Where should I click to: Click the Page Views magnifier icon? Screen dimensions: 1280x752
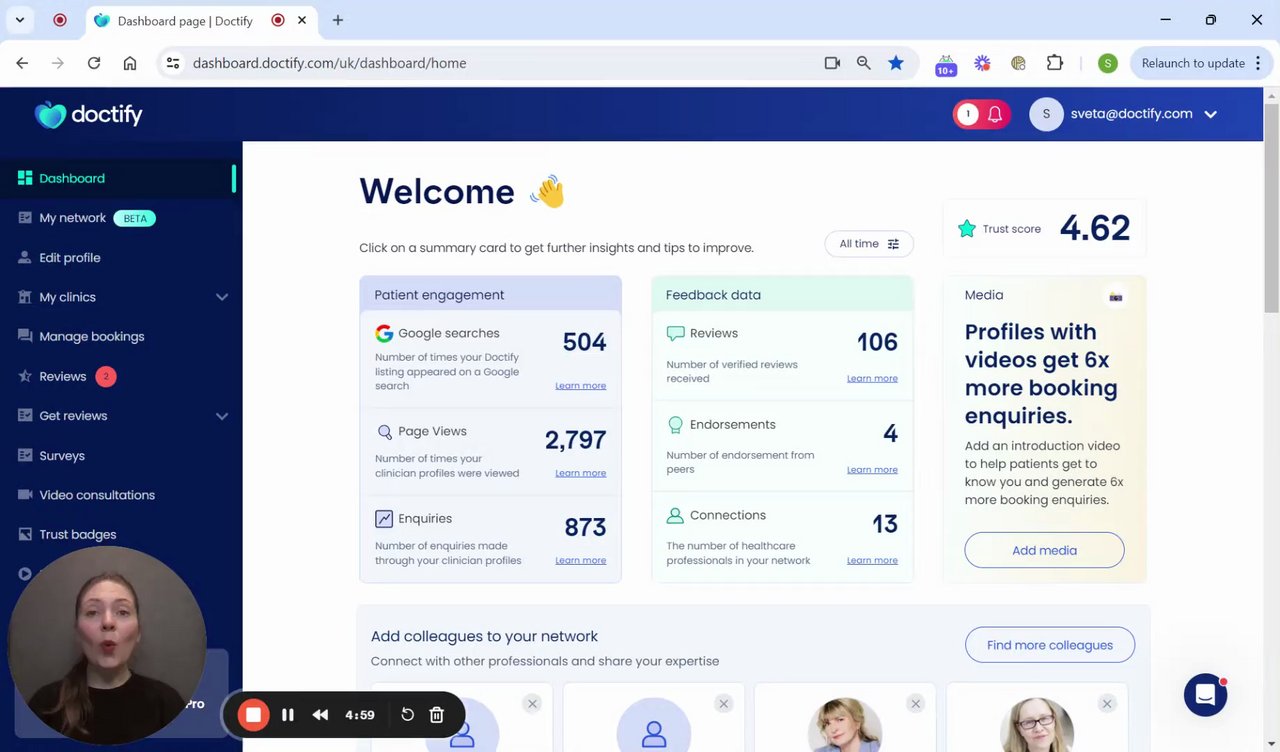384,432
